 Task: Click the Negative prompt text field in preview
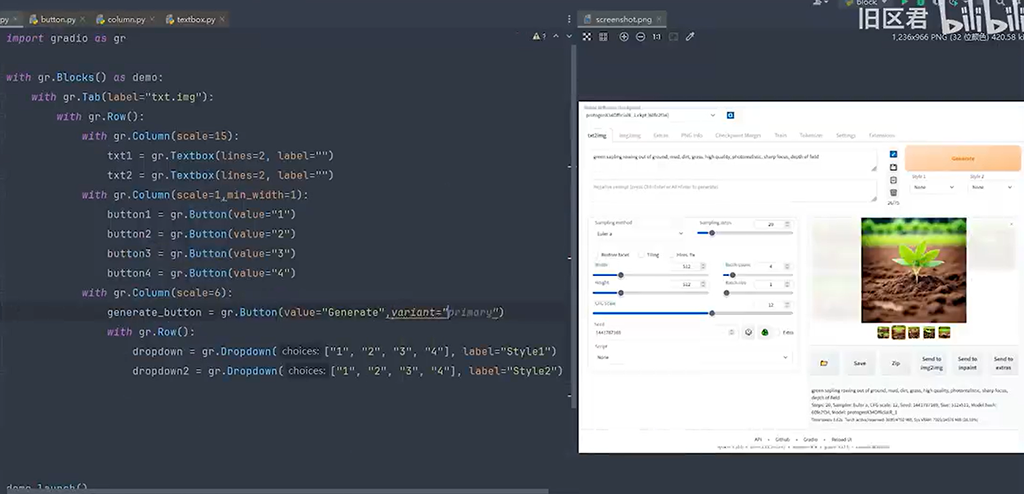tap(734, 191)
